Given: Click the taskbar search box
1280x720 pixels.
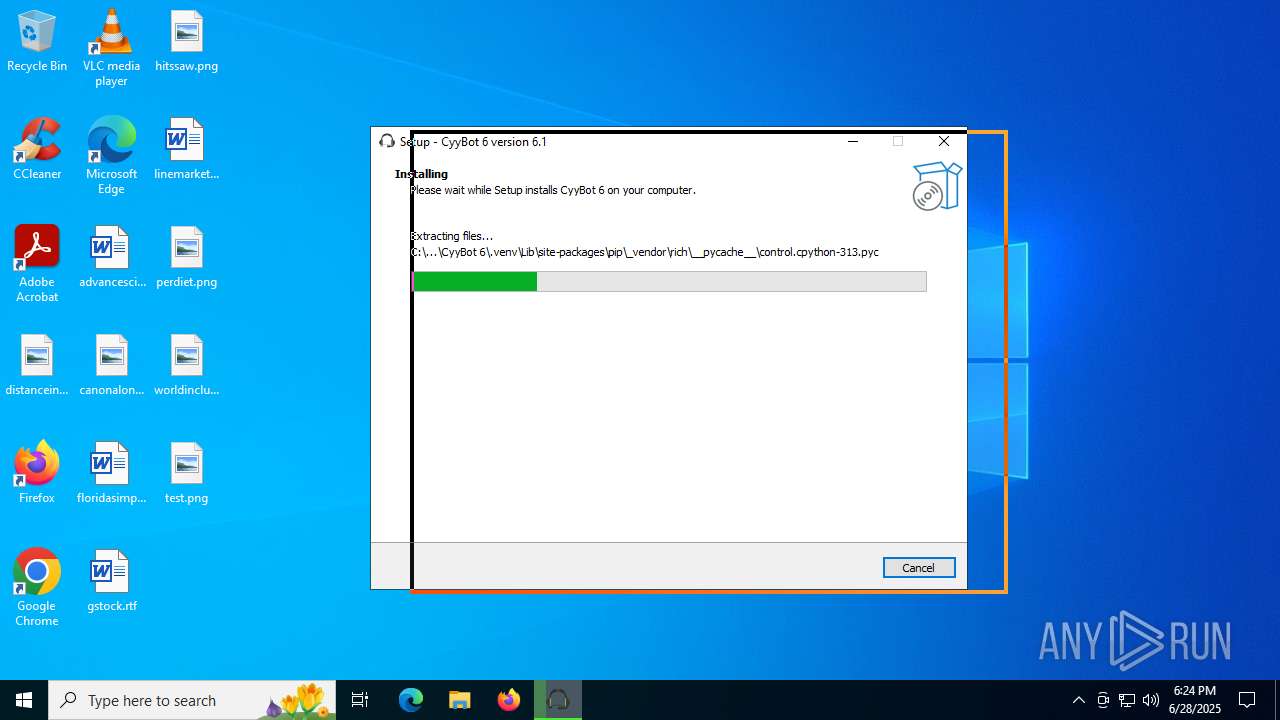Looking at the screenshot, I should [x=192, y=700].
